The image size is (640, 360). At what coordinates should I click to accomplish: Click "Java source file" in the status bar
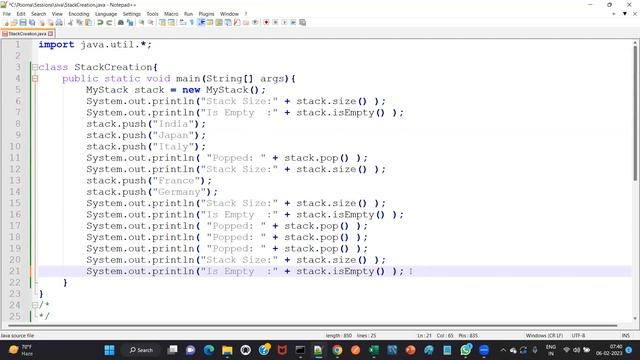coord(17,336)
